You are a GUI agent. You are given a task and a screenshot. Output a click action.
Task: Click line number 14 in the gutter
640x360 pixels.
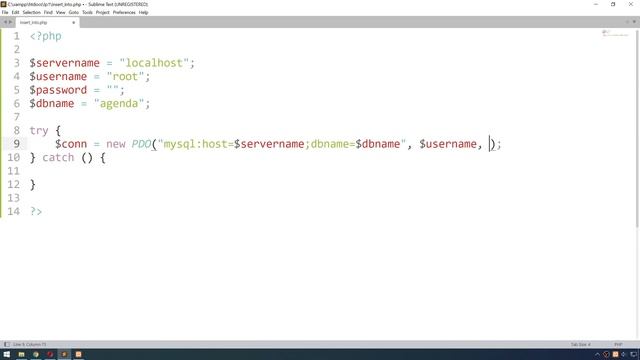tap(13, 211)
